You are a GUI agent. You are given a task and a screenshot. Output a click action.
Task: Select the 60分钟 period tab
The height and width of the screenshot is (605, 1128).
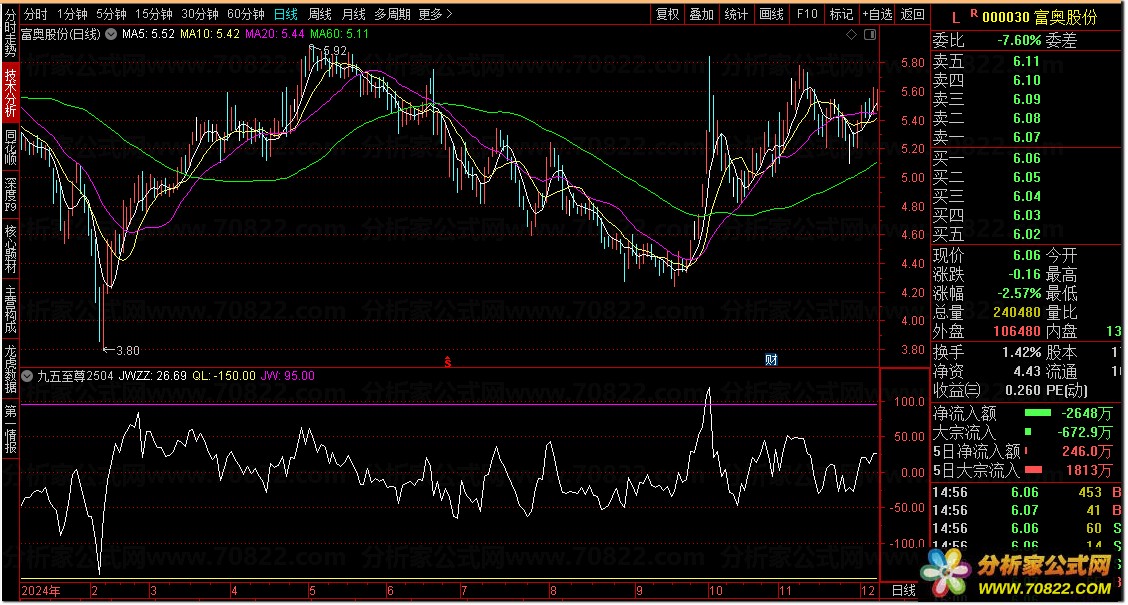pyautogui.click(x=245, y=14)
